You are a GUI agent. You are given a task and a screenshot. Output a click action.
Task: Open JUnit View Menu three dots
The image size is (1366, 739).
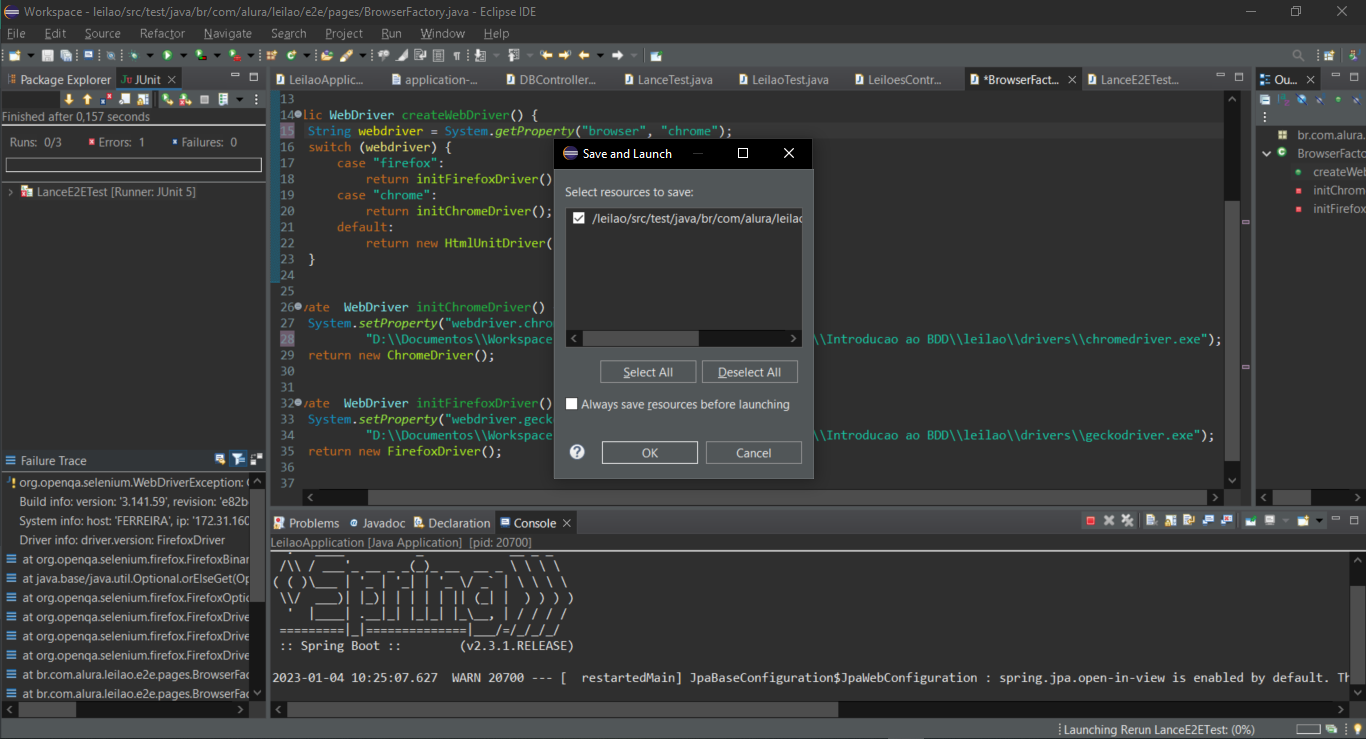[x=256, y=99]
